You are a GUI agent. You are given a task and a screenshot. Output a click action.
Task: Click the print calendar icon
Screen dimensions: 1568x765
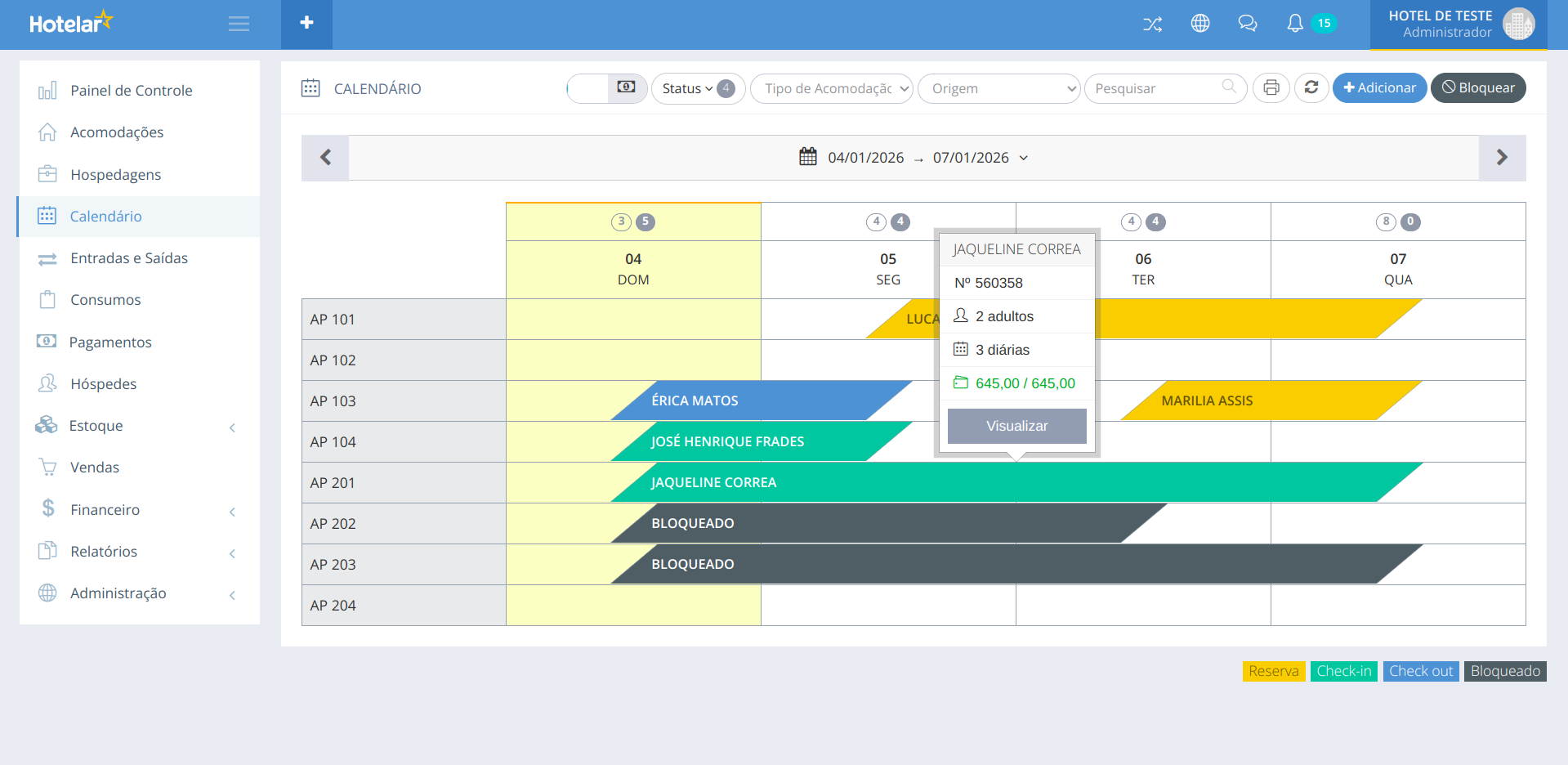point(1271,88)
